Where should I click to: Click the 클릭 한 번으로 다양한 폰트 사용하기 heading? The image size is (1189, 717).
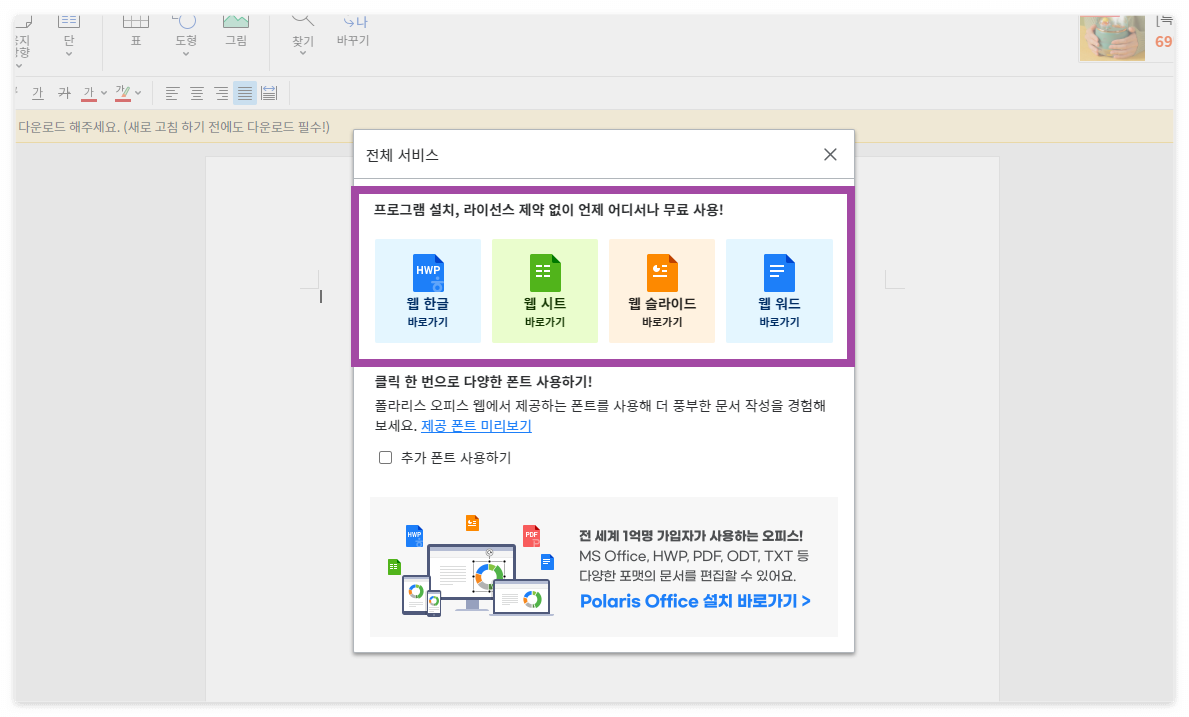pos(483,382)
